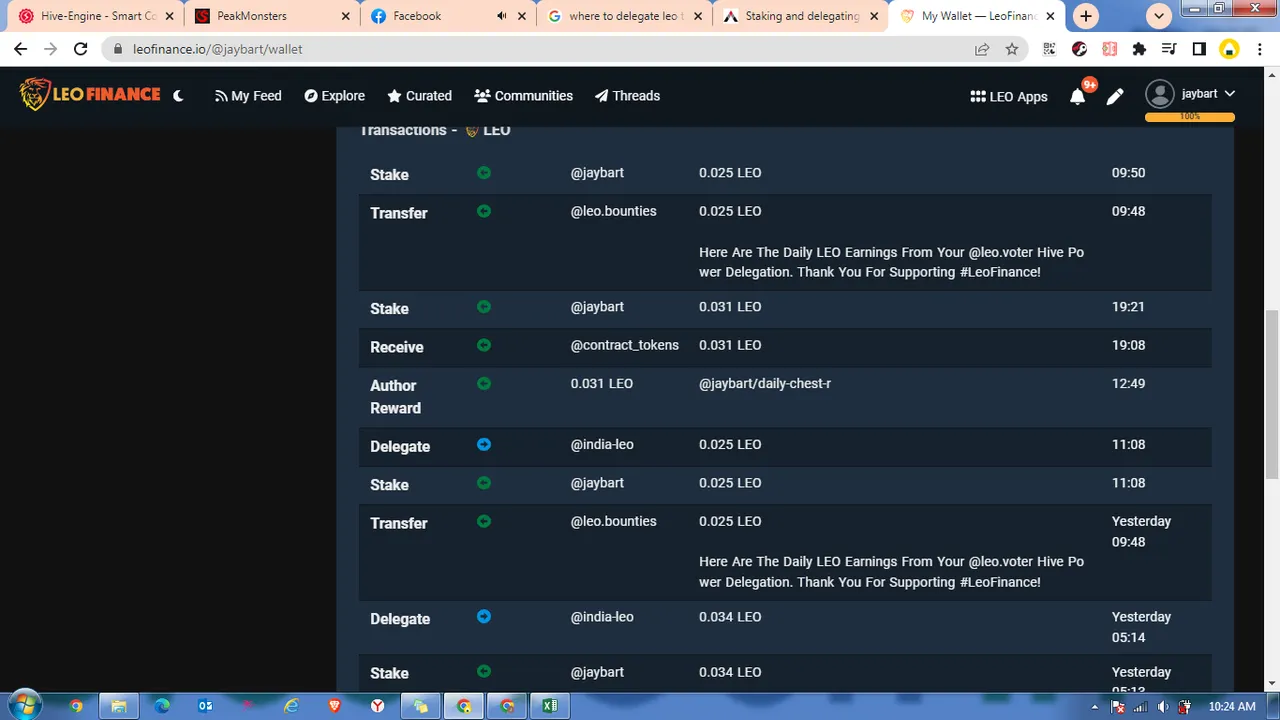This screenshot has width=1280, height=720.
Task: Open the Explore page
Action: coord(334,96)
